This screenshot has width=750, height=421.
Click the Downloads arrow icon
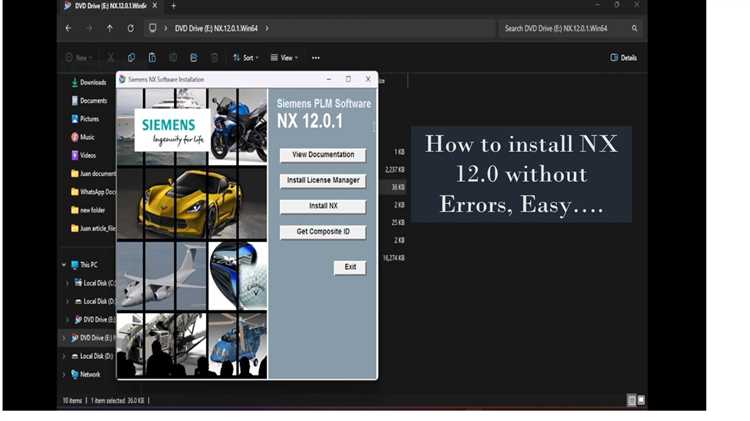coord(75,83)
